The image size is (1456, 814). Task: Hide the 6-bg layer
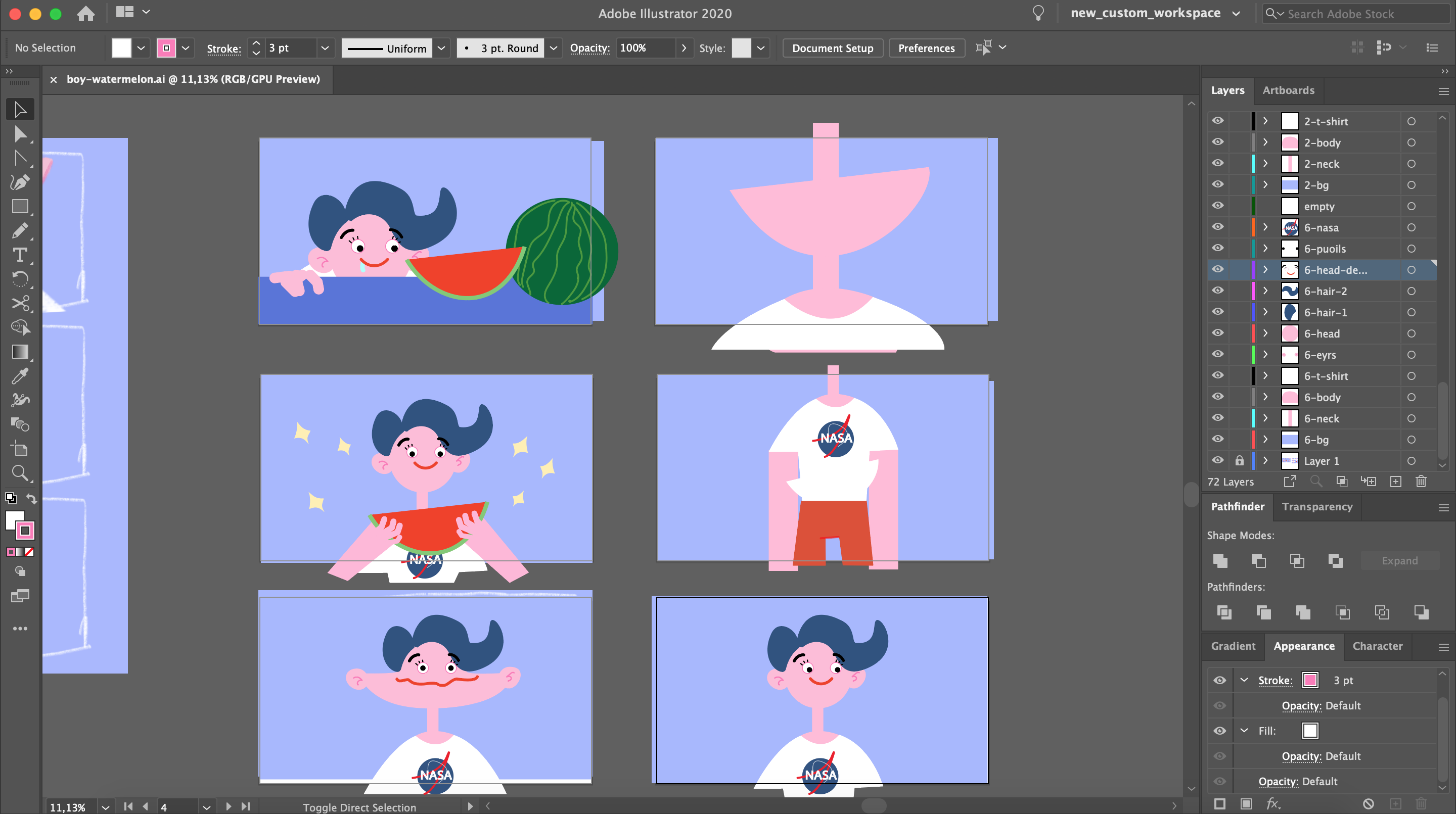[x=1217, y=440]
